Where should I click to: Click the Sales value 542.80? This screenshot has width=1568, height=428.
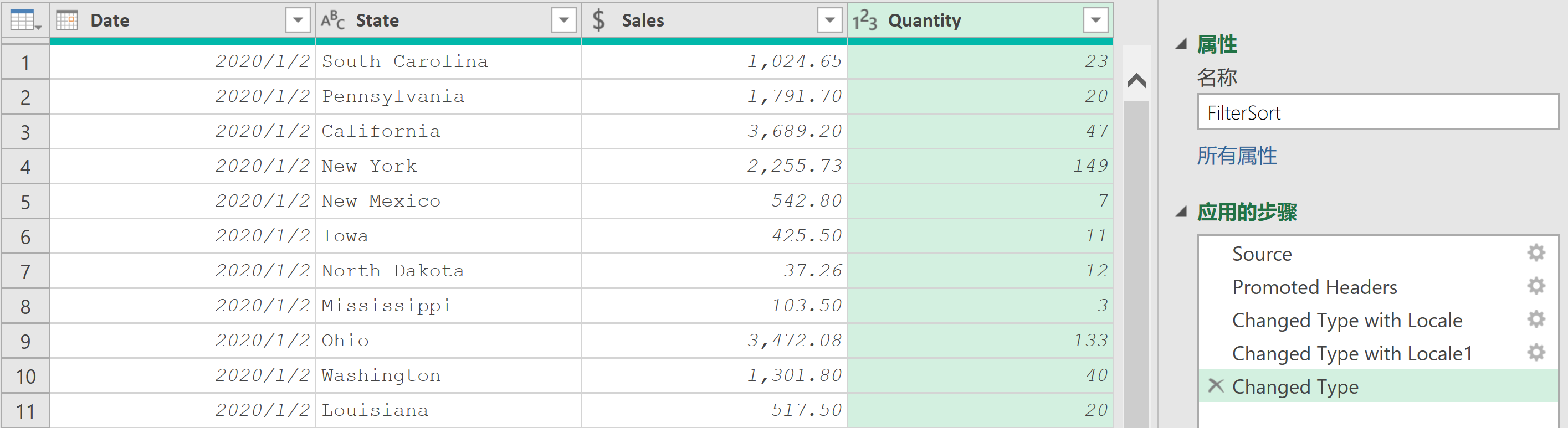pyautogui.click(x=714, y=200)
